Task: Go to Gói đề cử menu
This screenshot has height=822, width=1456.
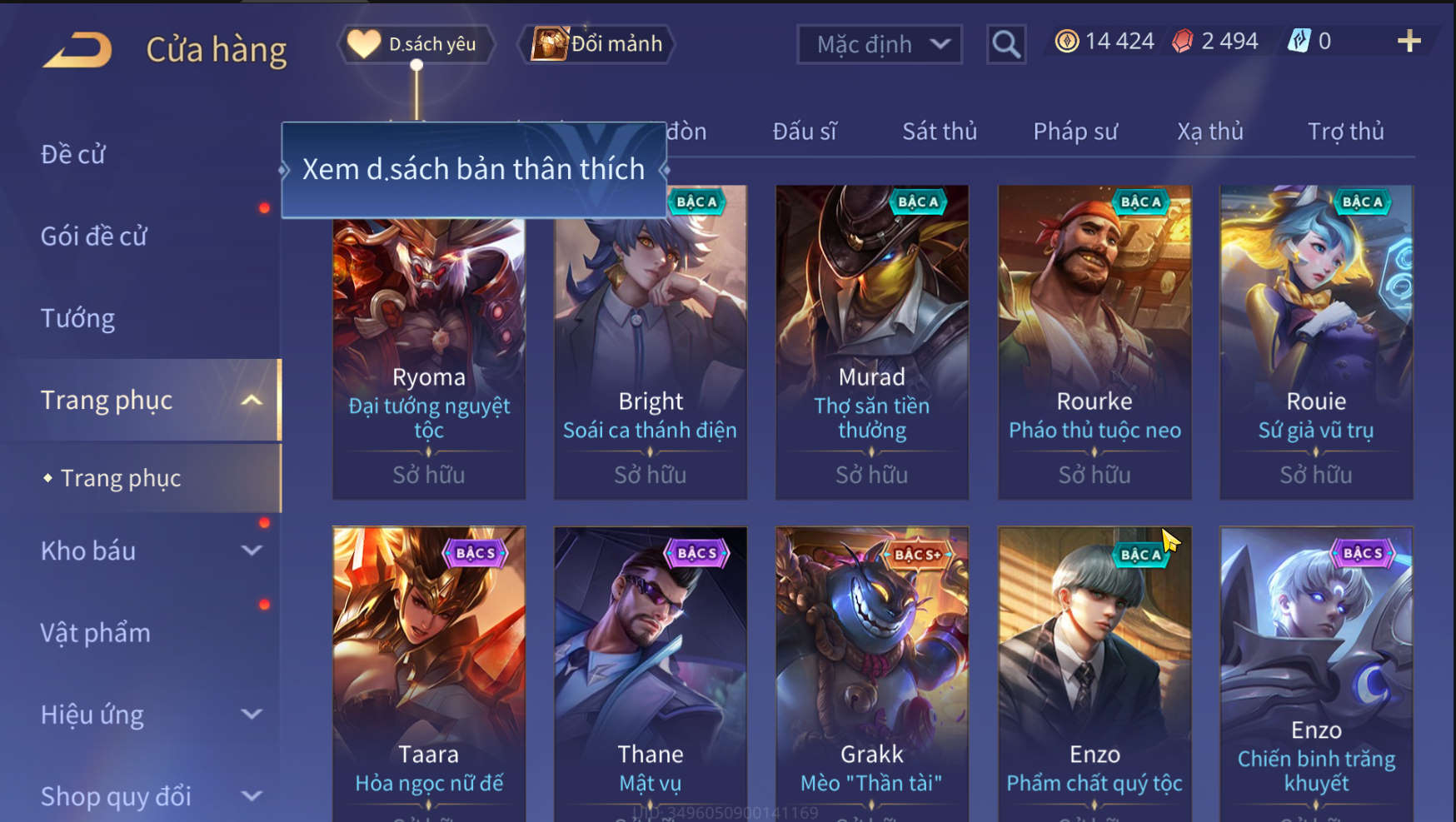Action: coord(94,237)
